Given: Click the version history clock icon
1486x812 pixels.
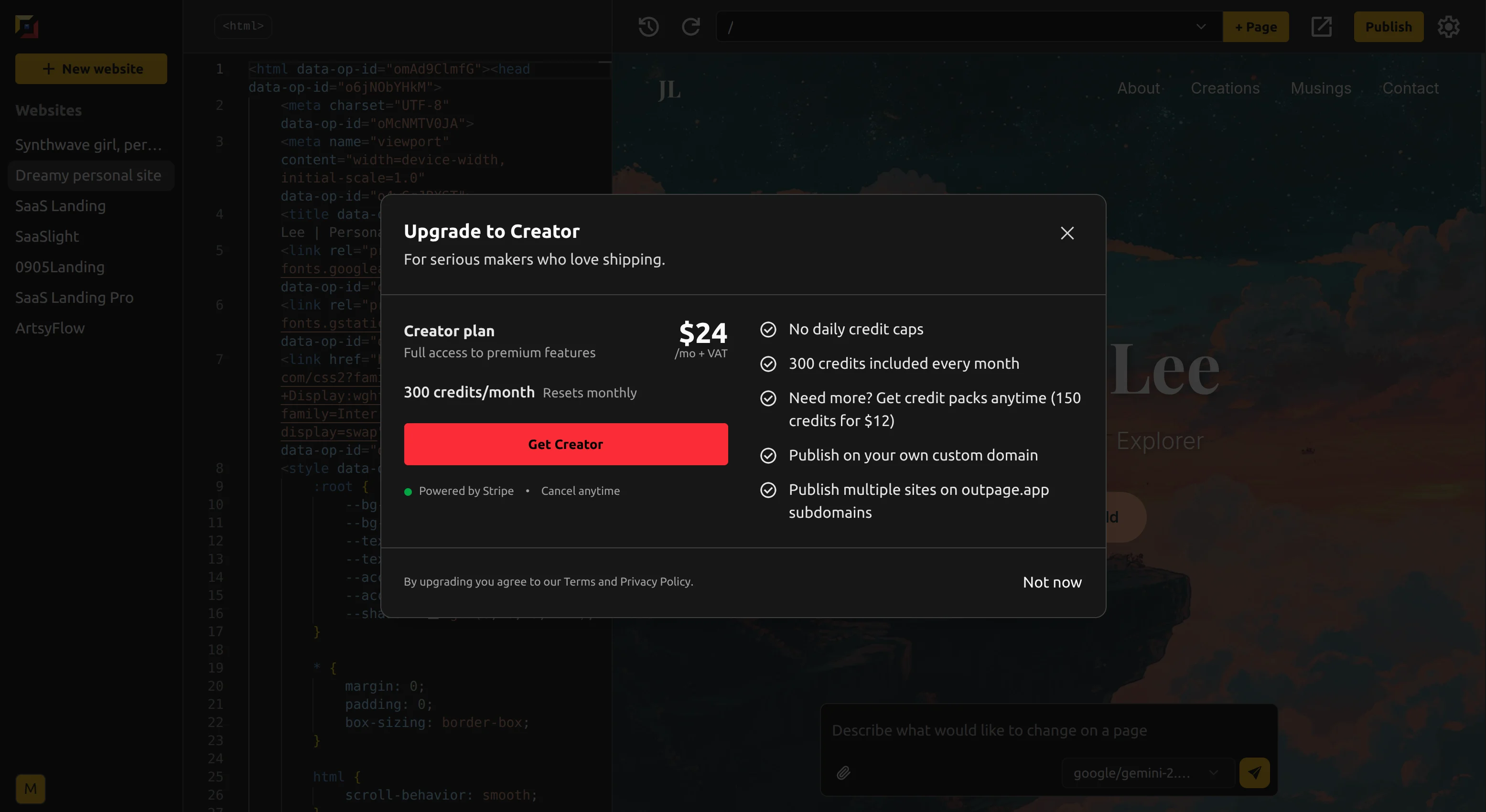Looking at the screenshot, I should (648, 27).
